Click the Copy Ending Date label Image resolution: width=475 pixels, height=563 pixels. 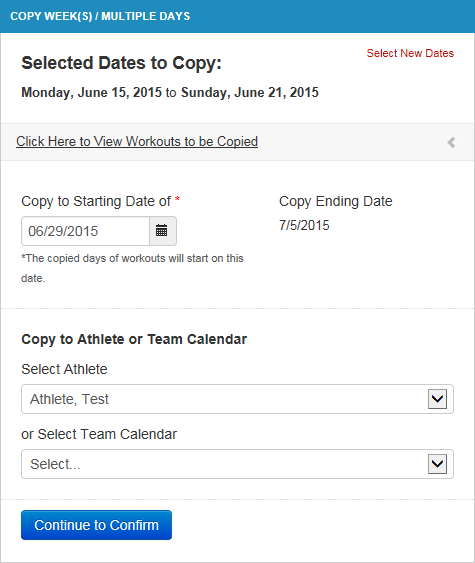pos(336,201)
